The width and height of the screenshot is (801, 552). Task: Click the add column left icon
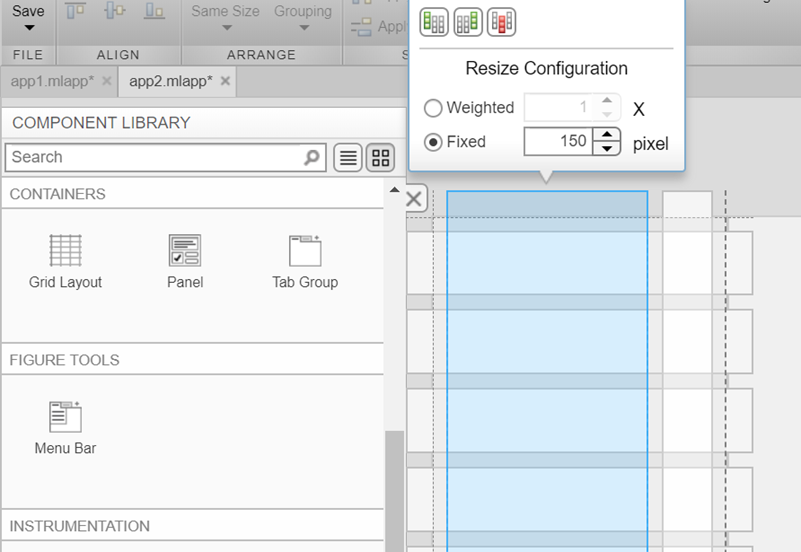[434, 22]
